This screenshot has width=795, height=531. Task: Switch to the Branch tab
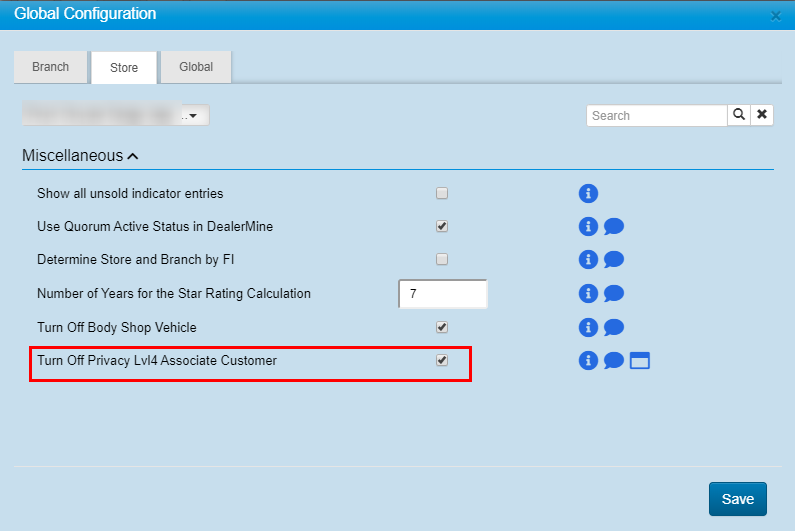click(51, 67)
